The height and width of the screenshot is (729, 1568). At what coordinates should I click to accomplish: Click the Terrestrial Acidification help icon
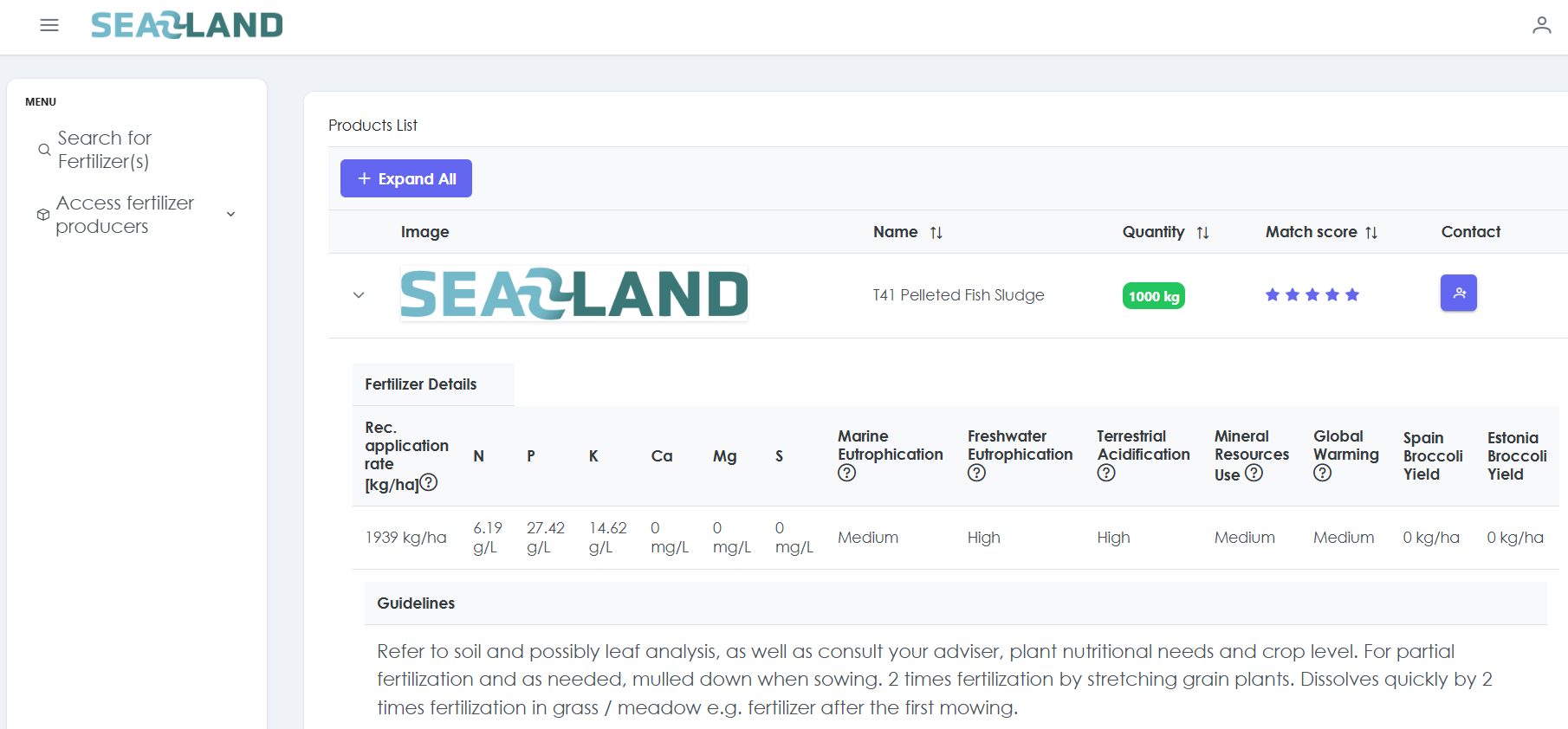1105,473
